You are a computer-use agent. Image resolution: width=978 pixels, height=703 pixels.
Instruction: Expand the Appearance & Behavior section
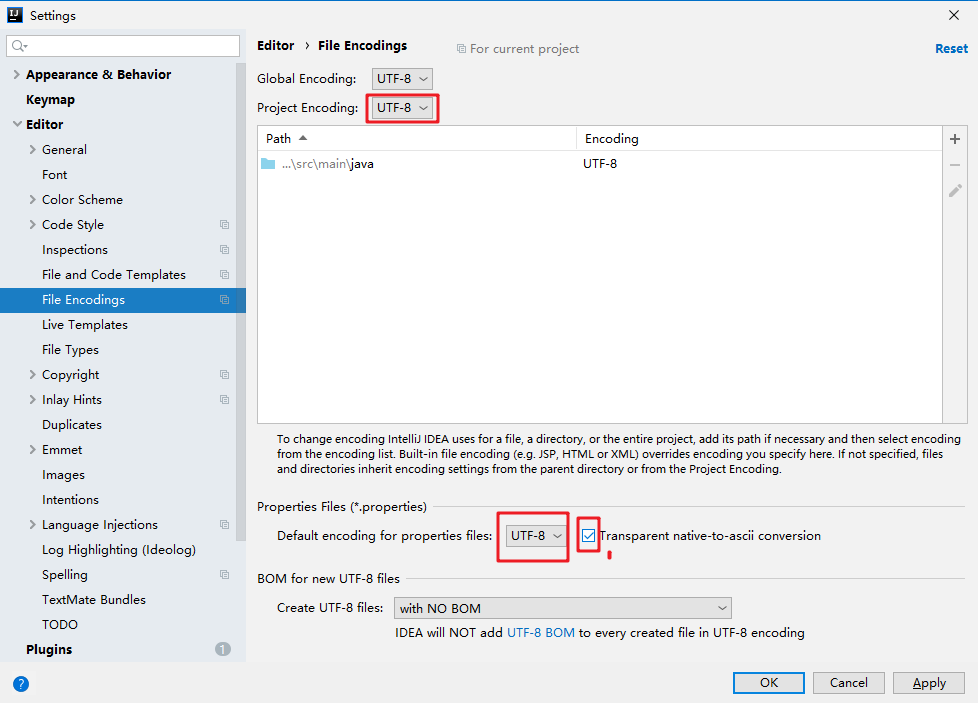point(16,74)
